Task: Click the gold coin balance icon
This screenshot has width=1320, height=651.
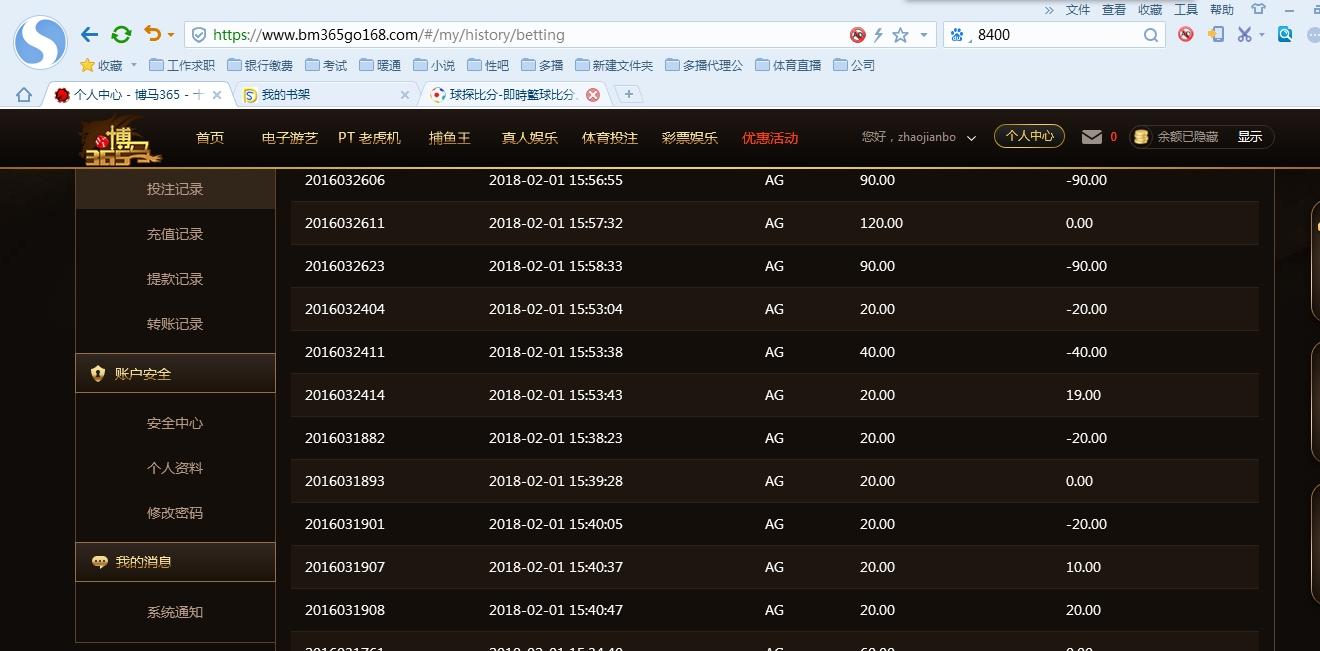Action: click(x=1140, y=137)
